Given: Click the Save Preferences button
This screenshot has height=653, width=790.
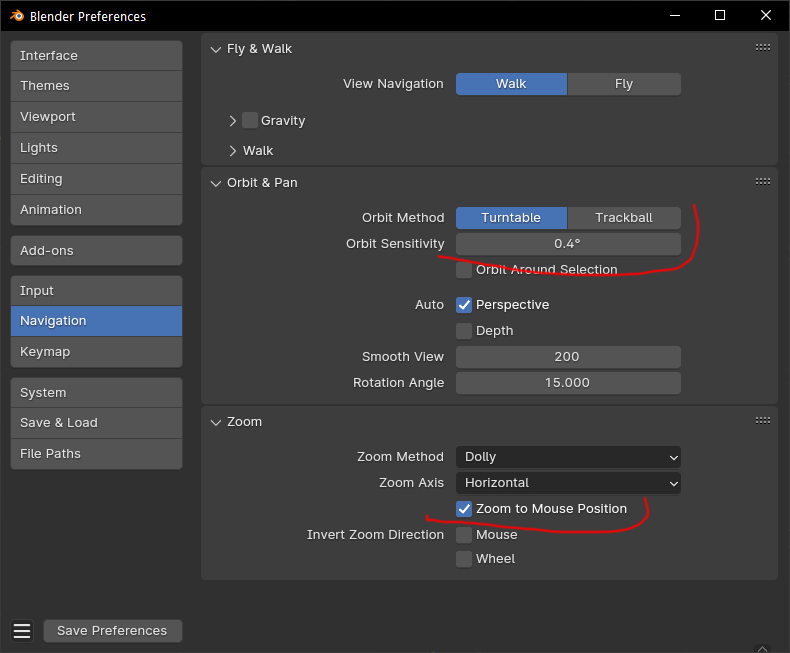Looking at the screenshot, I should pyautogui.click(x=112, y=631).
